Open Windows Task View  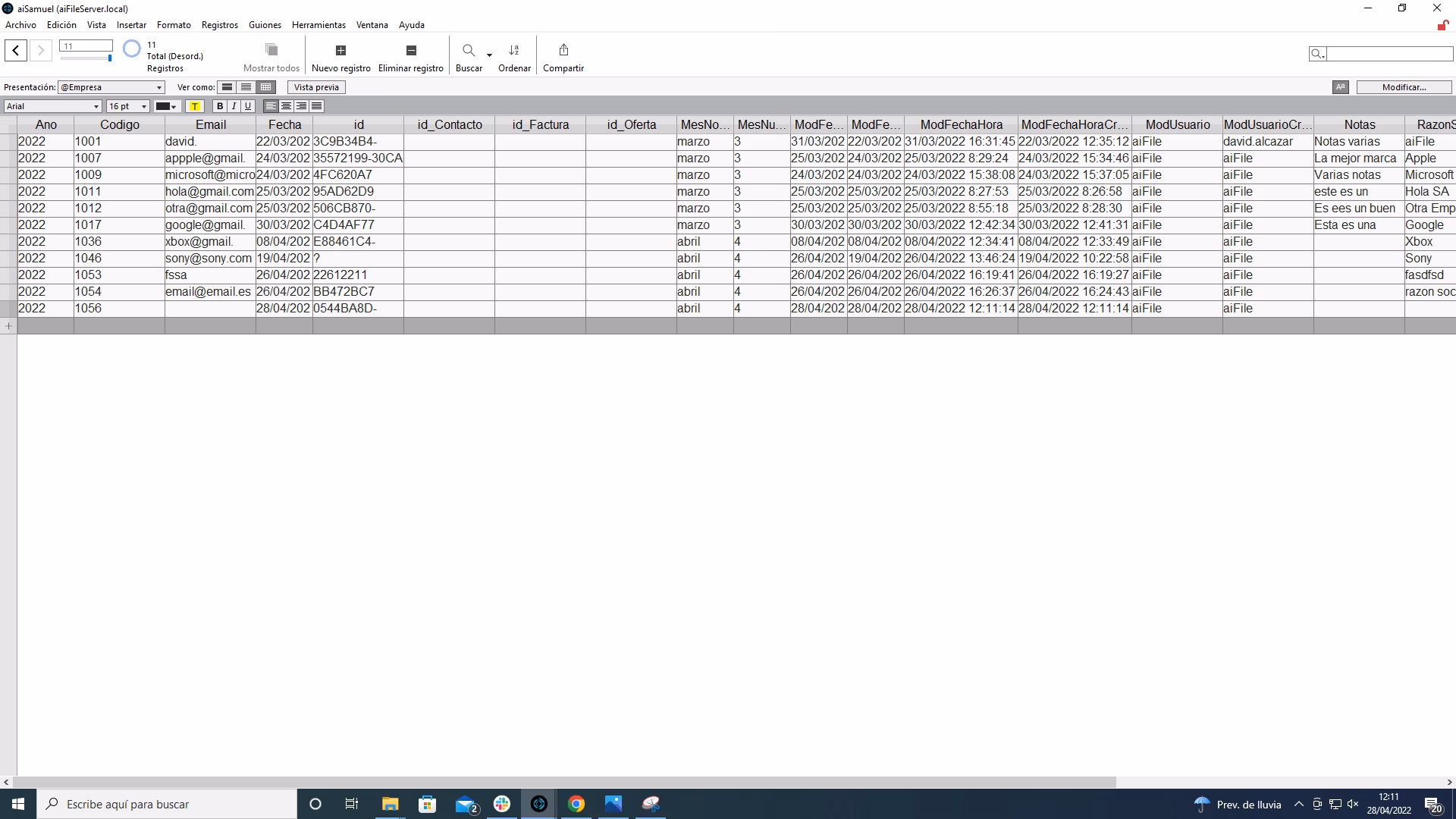(x=351, y=804)
